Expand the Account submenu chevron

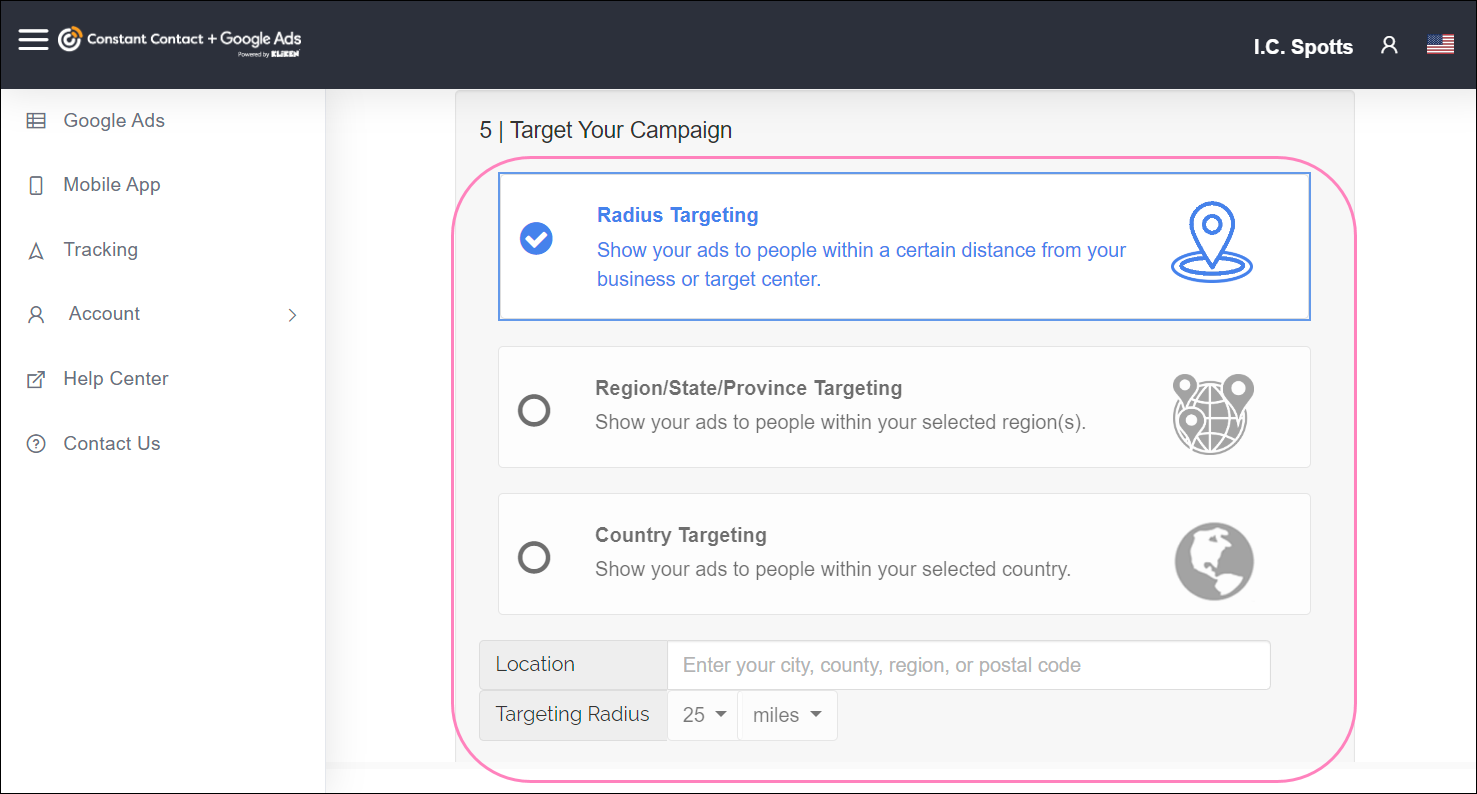(292, 315)
